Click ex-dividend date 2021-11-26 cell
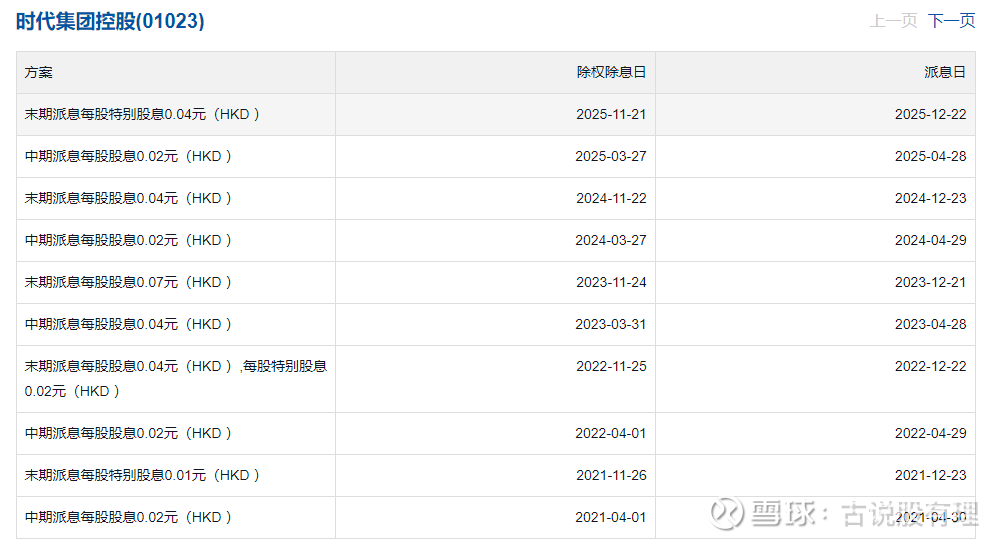The image size is (1008, 544). [610, 476]
